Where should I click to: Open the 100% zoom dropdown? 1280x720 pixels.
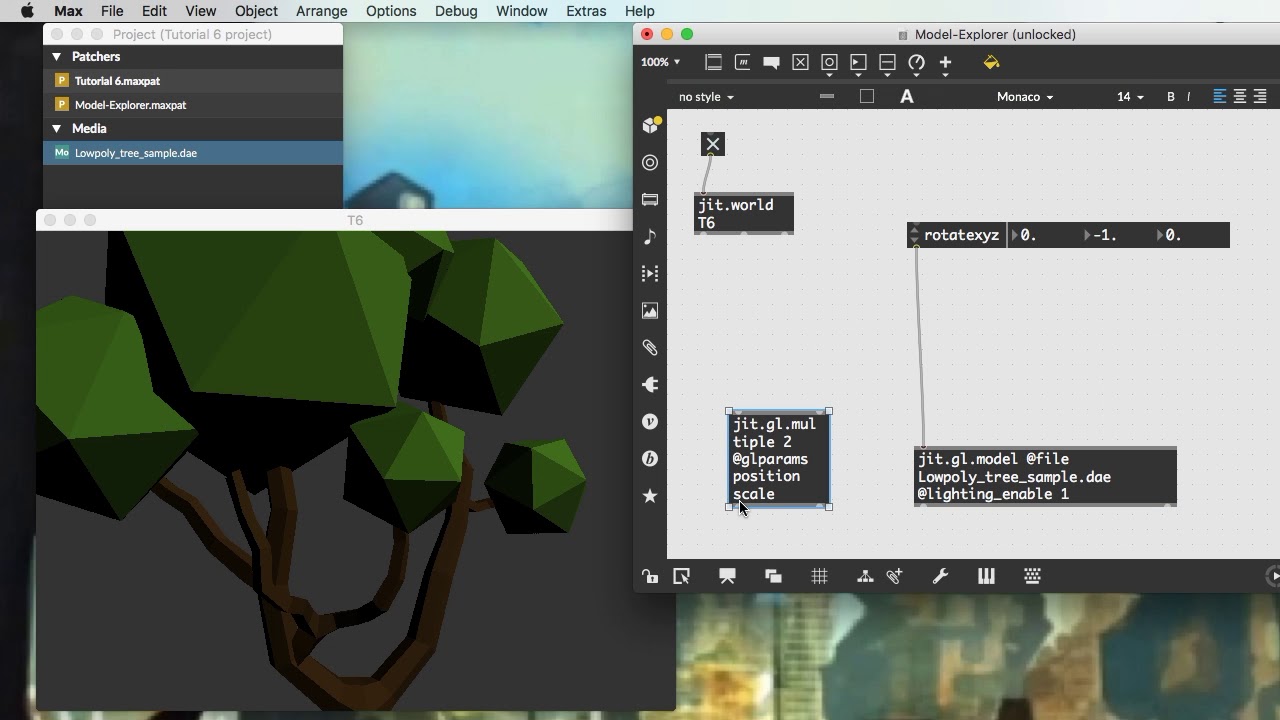pos(660,62)
